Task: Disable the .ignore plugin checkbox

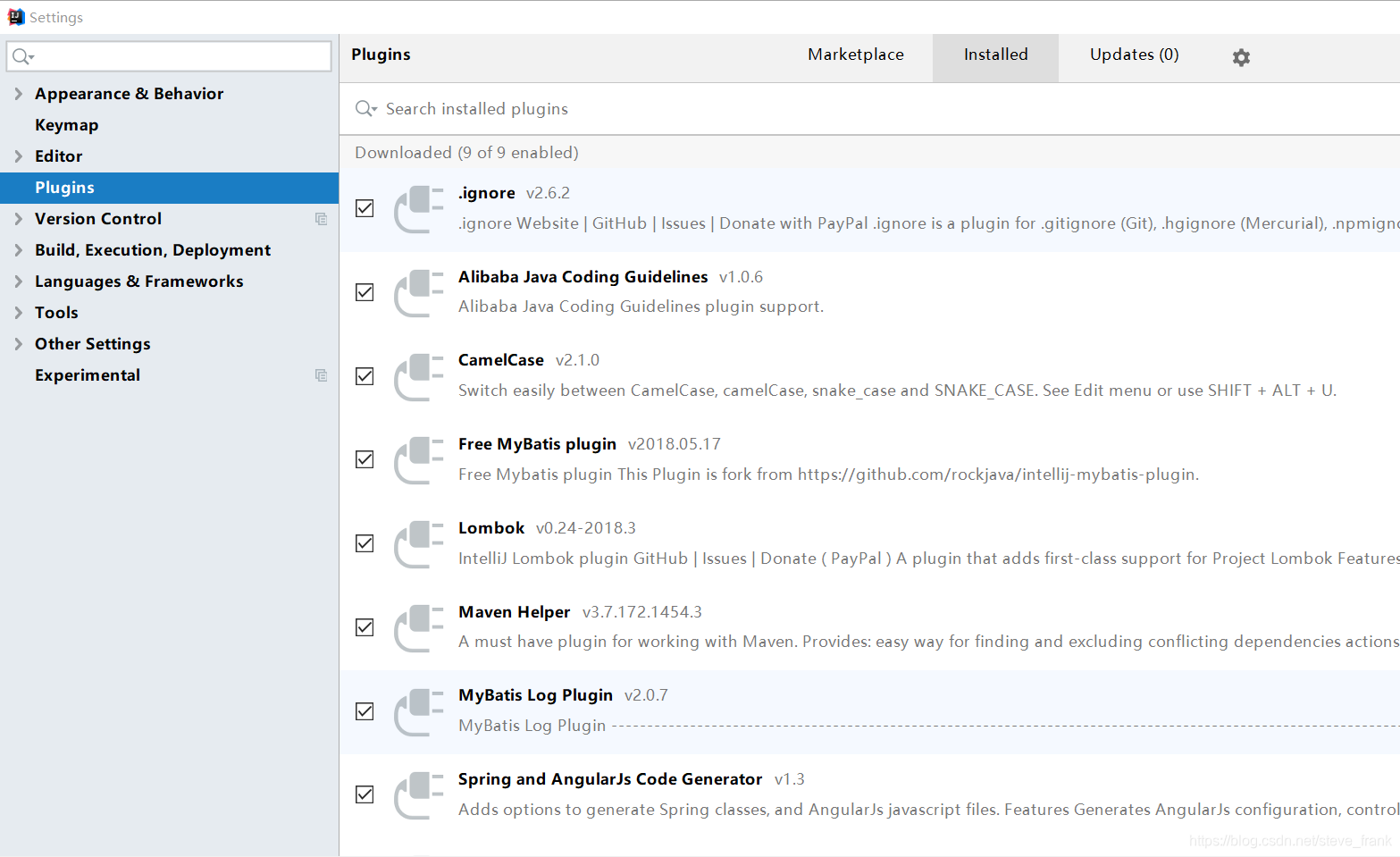Action: coord(365,208)
